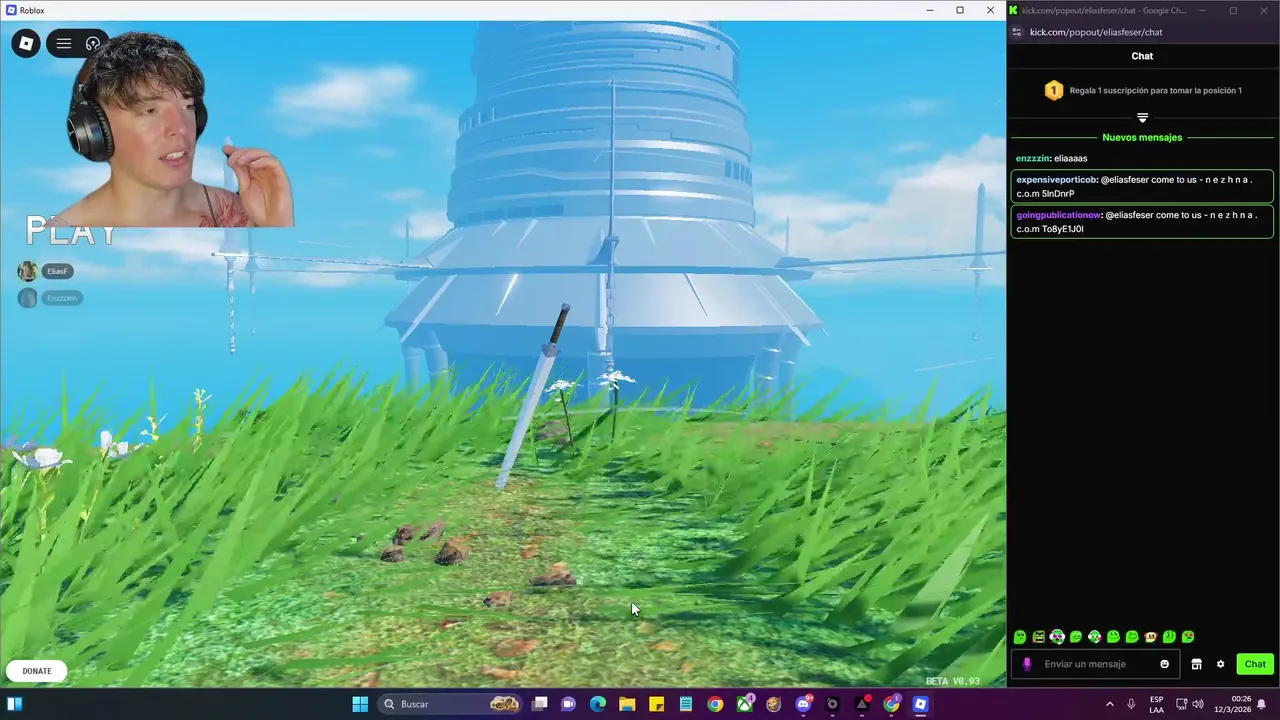Insert the last emote with red sunglasses
Image resolution: width=1280 pixels, height=720 pixels.
coord(1188,637)
